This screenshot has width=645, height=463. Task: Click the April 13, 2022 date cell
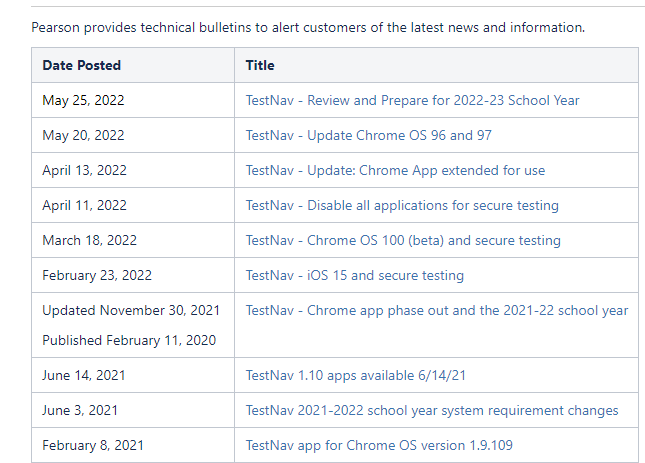point(85,170)
